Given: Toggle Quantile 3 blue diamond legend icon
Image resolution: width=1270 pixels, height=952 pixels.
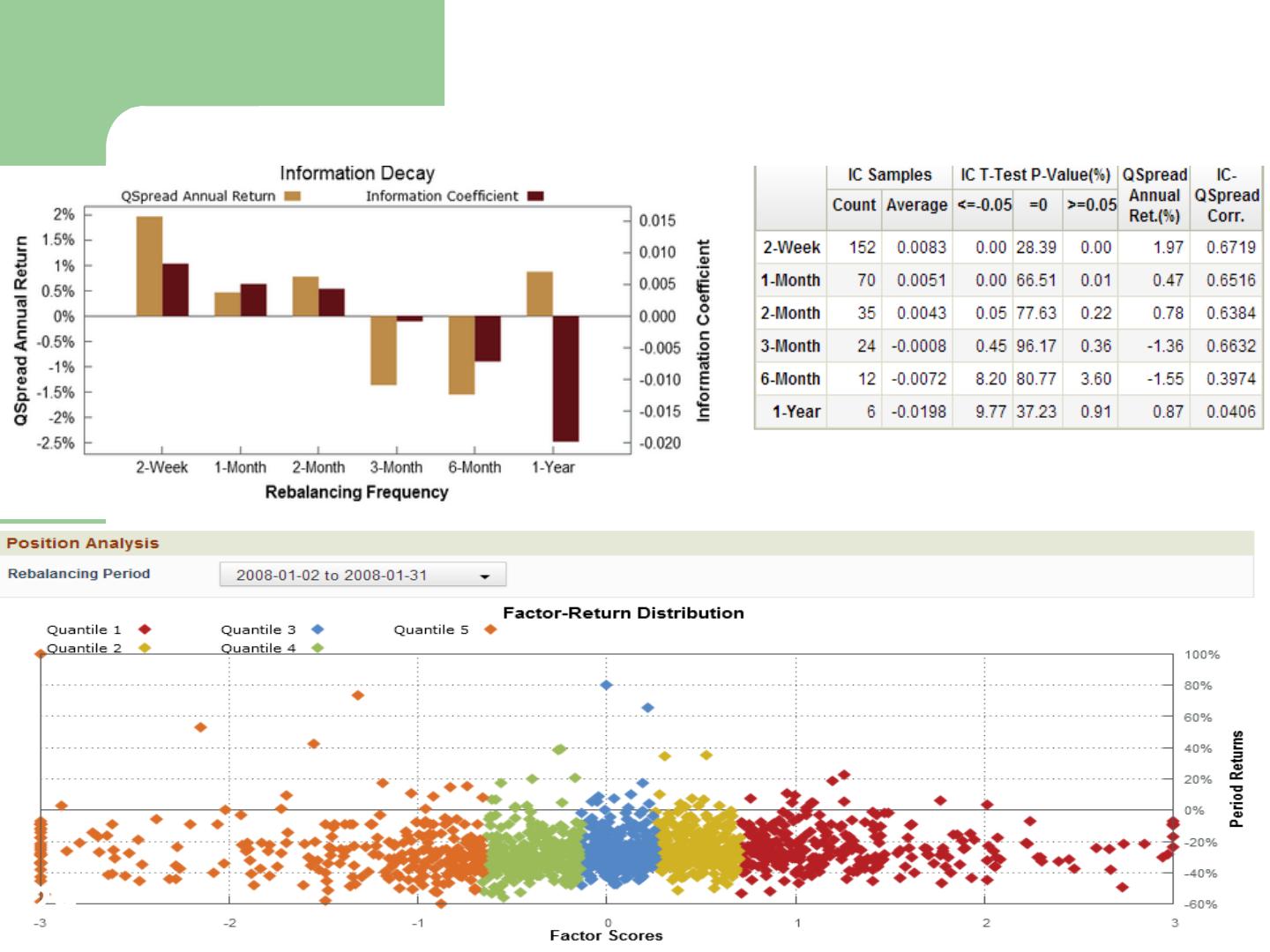Looking at the screenshot, I should (x=317, y=629).
